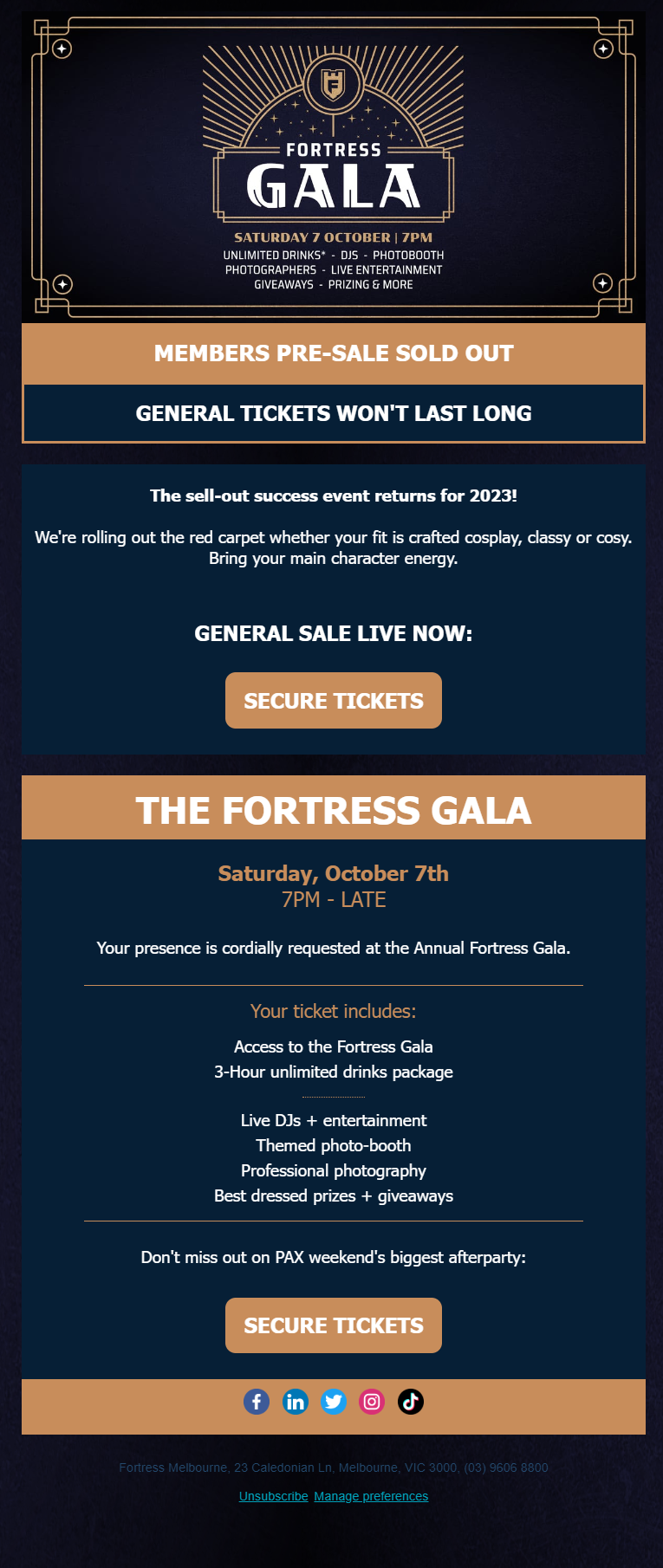
Task: Open the TikTok social icon
Action: click(411, 1402)
